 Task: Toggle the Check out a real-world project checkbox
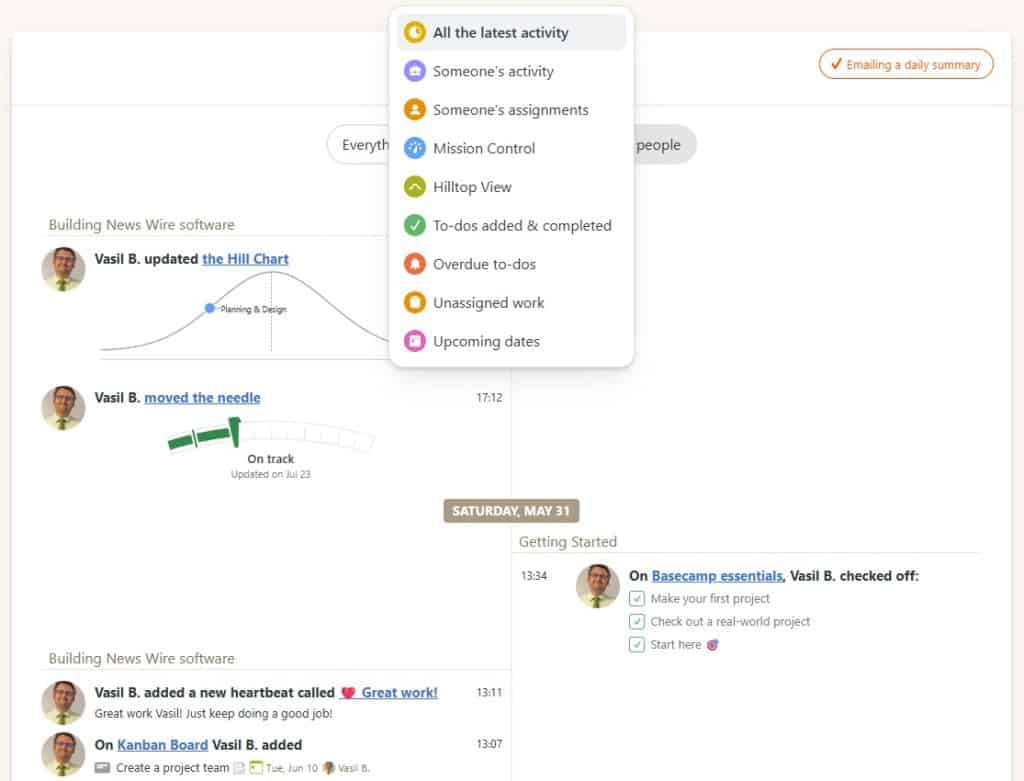[637, 622]
